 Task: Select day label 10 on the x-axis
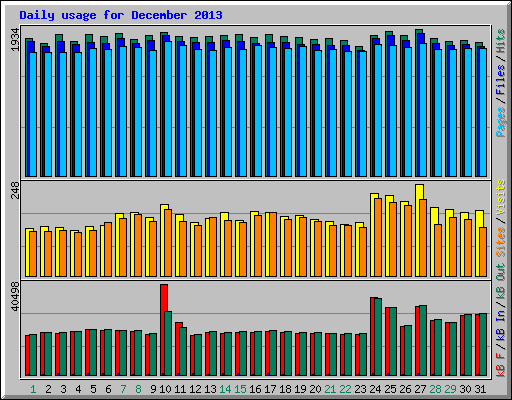click(x=165, y=389)
